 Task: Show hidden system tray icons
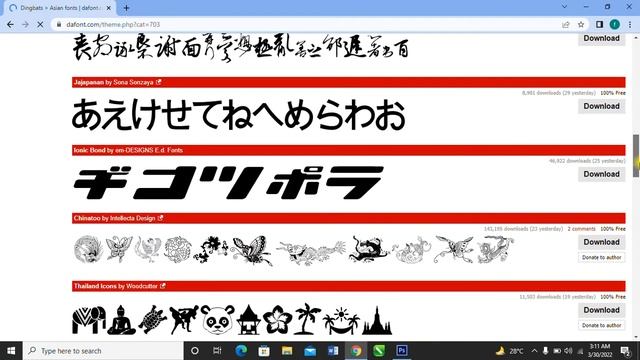click(534, 351)
